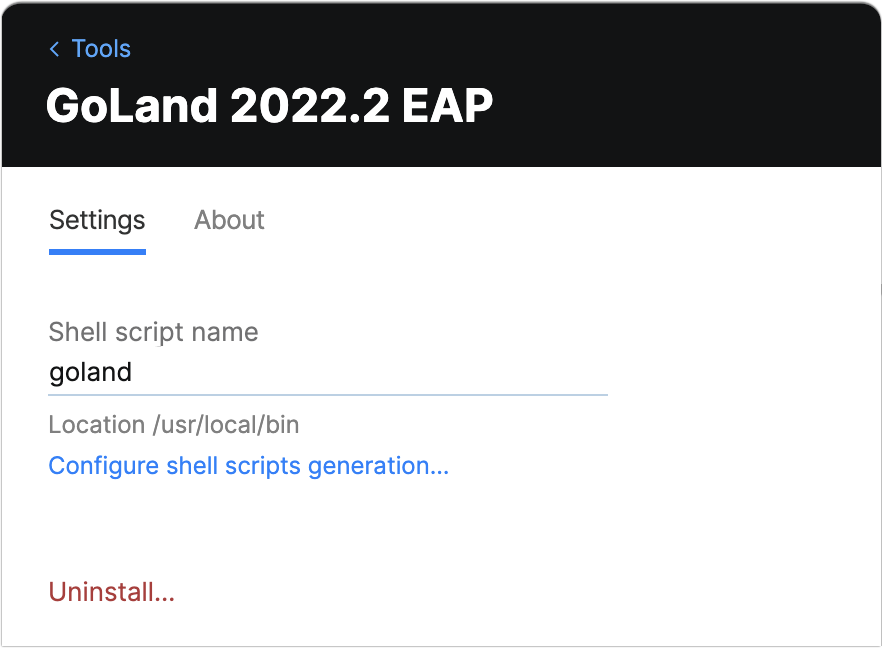Click 'EAP' in the header title
The height and width of the screenshot is (648, 882).
pos(447,105)
